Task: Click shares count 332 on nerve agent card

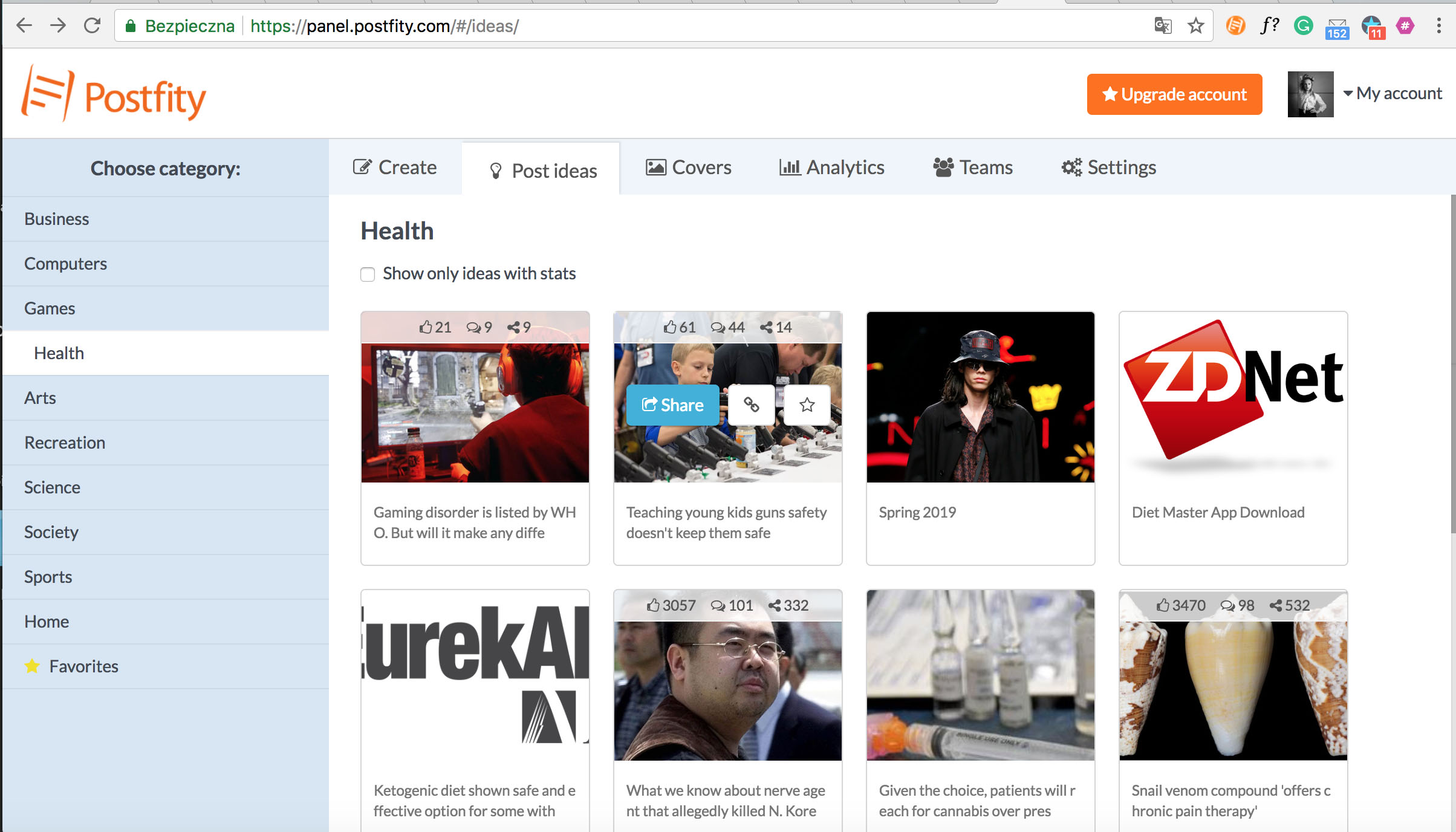Action: (788, 605)
